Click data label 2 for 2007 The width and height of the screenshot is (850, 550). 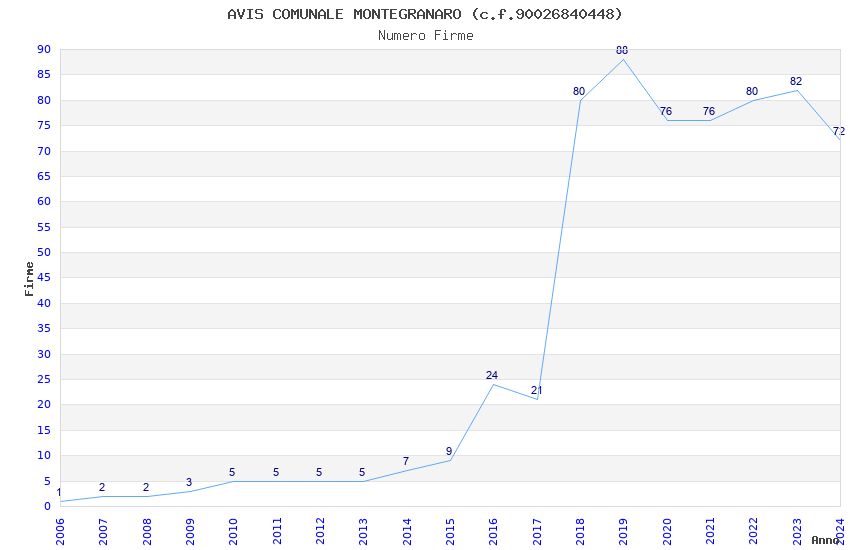[102, 487]
